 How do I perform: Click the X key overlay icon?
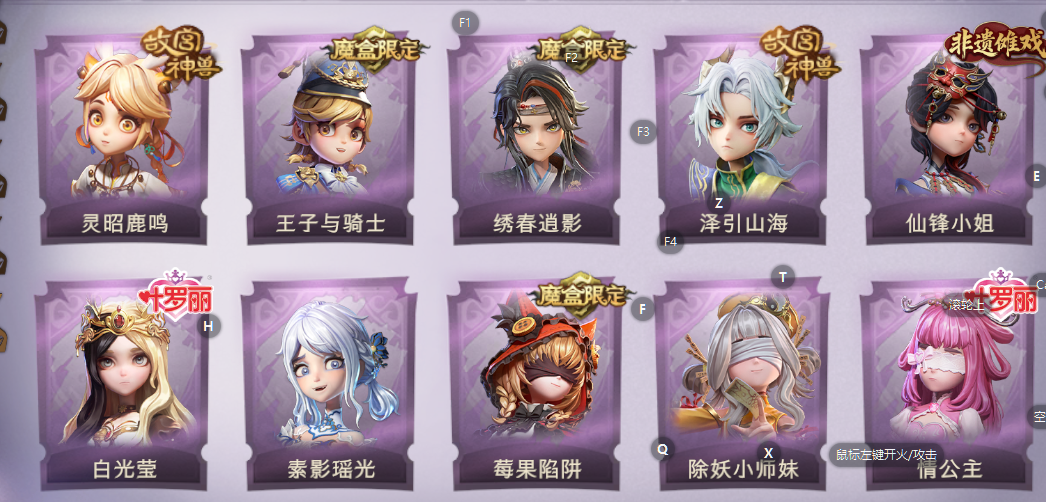(x=768, y=451)
